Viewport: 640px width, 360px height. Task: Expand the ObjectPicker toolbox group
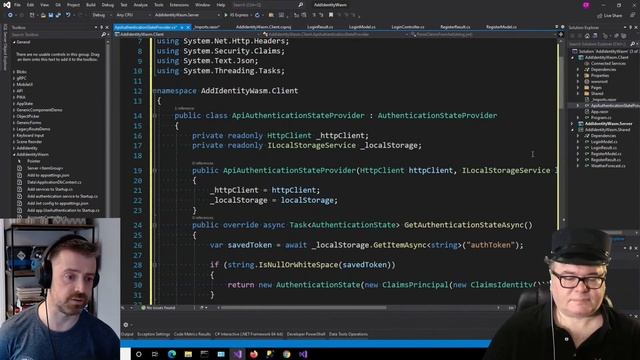click(x=14, y=116)
